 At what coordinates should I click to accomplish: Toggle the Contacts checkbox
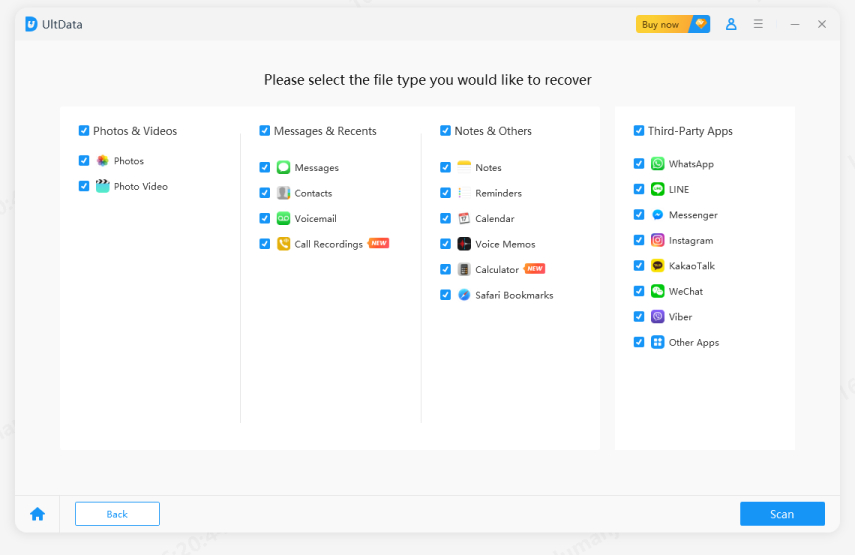pos(264,193)
